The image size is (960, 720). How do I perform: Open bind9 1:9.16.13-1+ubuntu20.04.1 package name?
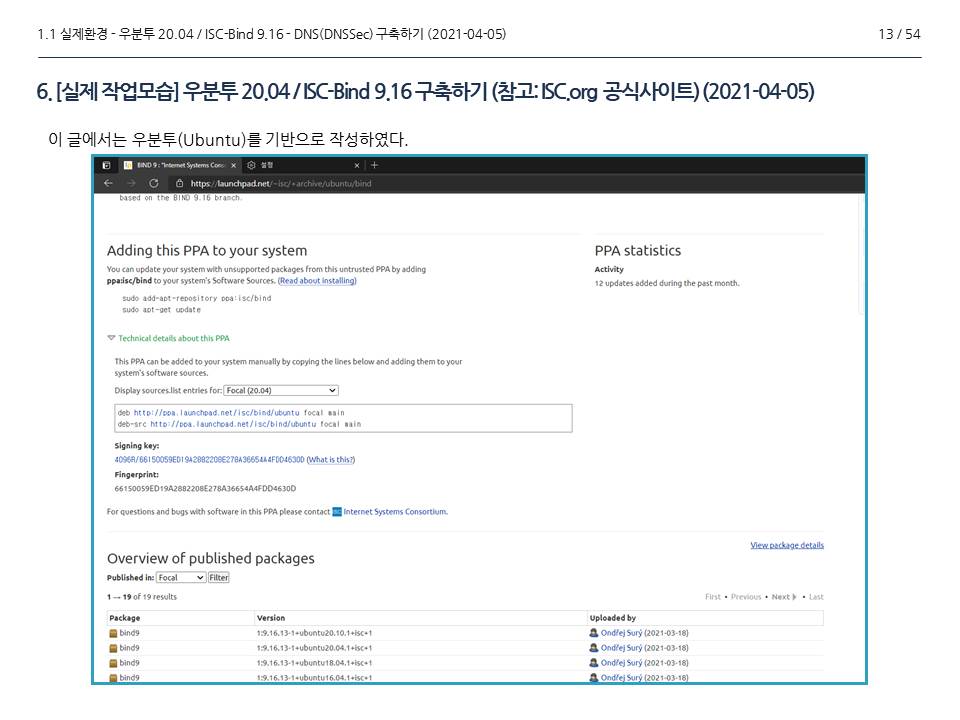pos(129,648)
